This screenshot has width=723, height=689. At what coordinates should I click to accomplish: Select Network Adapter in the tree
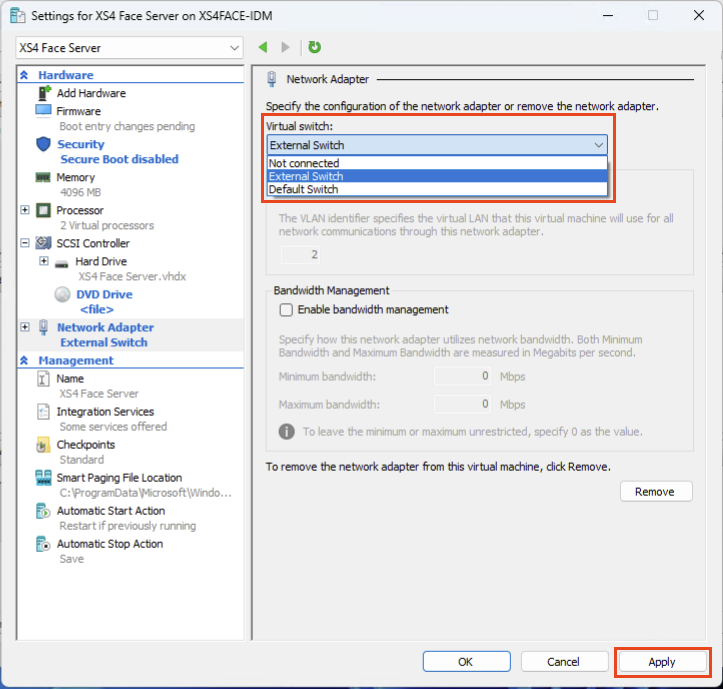tap(105, 327)
